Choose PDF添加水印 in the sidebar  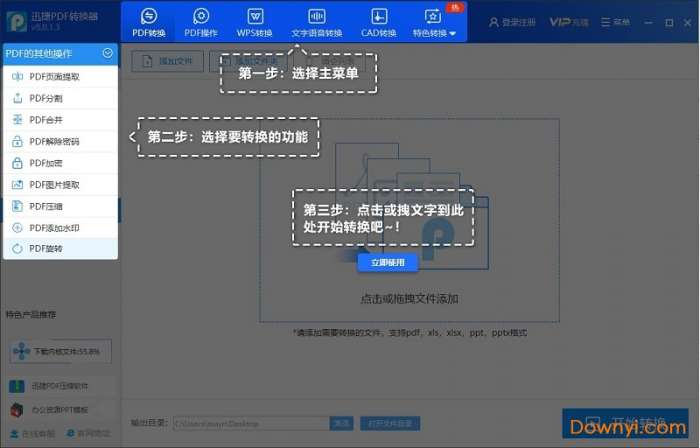pos(60,228)
